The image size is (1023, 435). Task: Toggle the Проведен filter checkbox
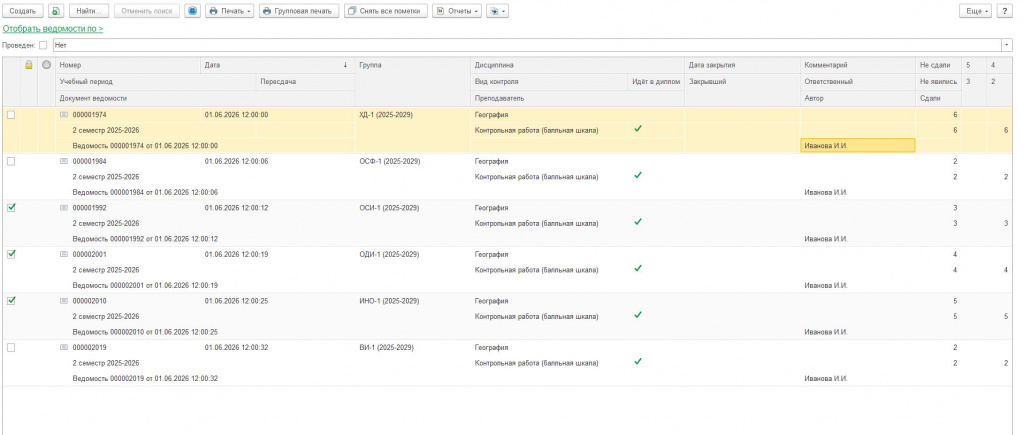point(43,45)
